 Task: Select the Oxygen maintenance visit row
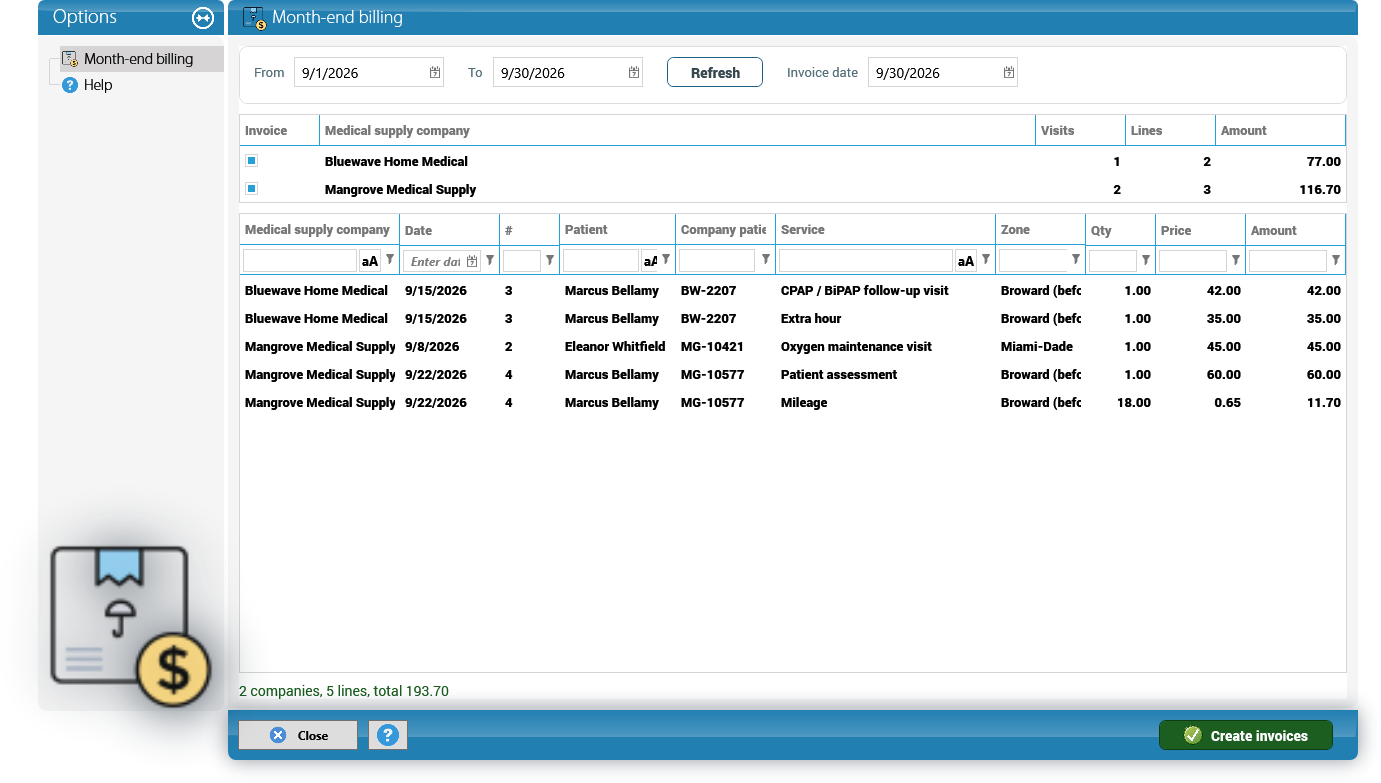[792, 346]
